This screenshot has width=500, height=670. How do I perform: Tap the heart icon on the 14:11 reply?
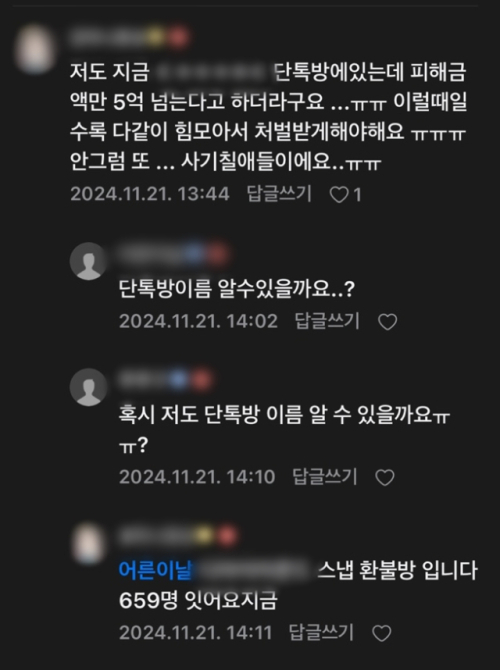pyautogui.click(x=382, y=633)
